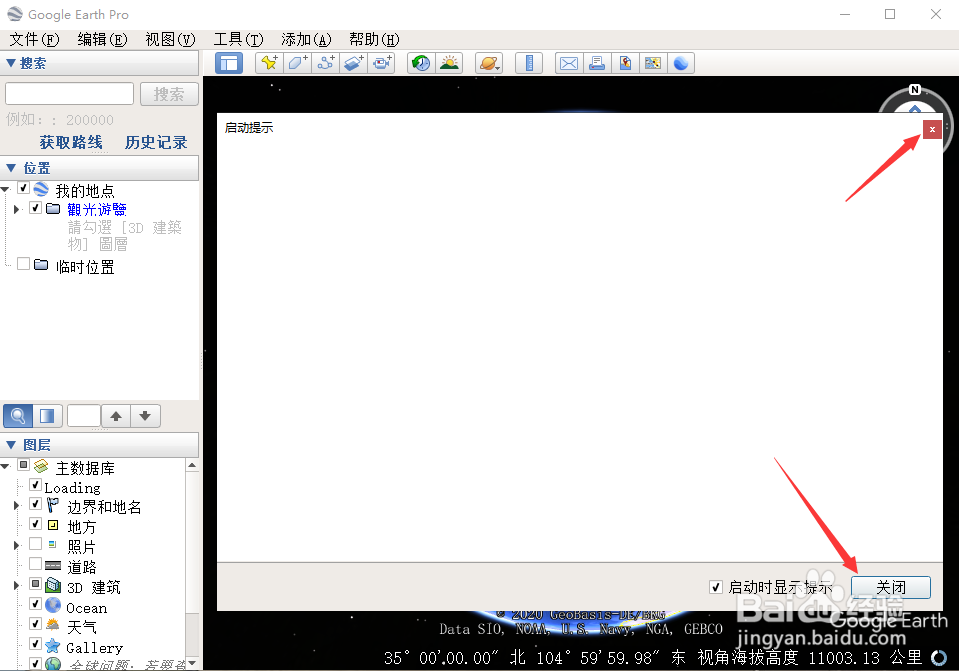Open the 文件(F) menu
This screenshot has width=959, height=671.
[x=34, y=40]
